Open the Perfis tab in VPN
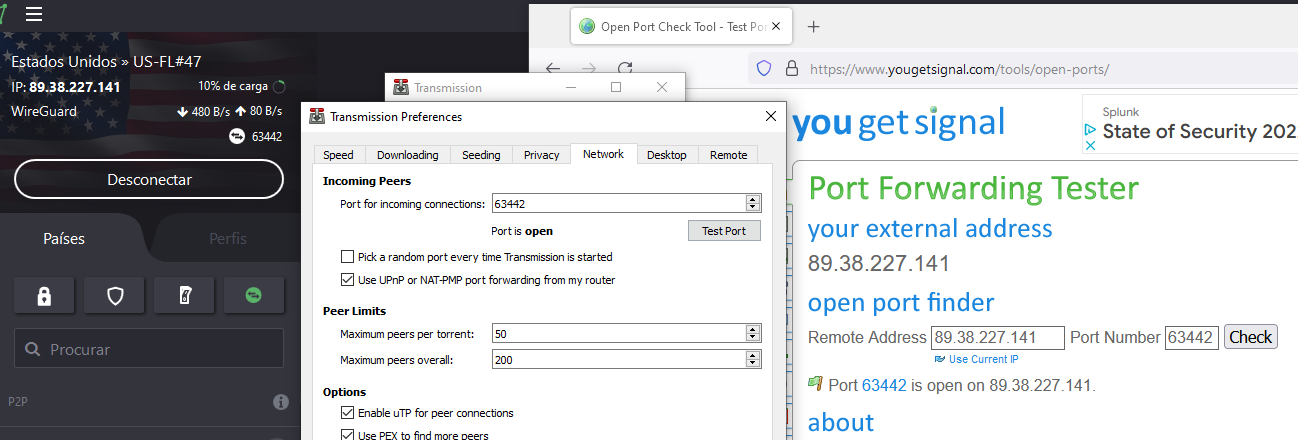Screen dimensions: 1298x440 click(x=228, y=239)
